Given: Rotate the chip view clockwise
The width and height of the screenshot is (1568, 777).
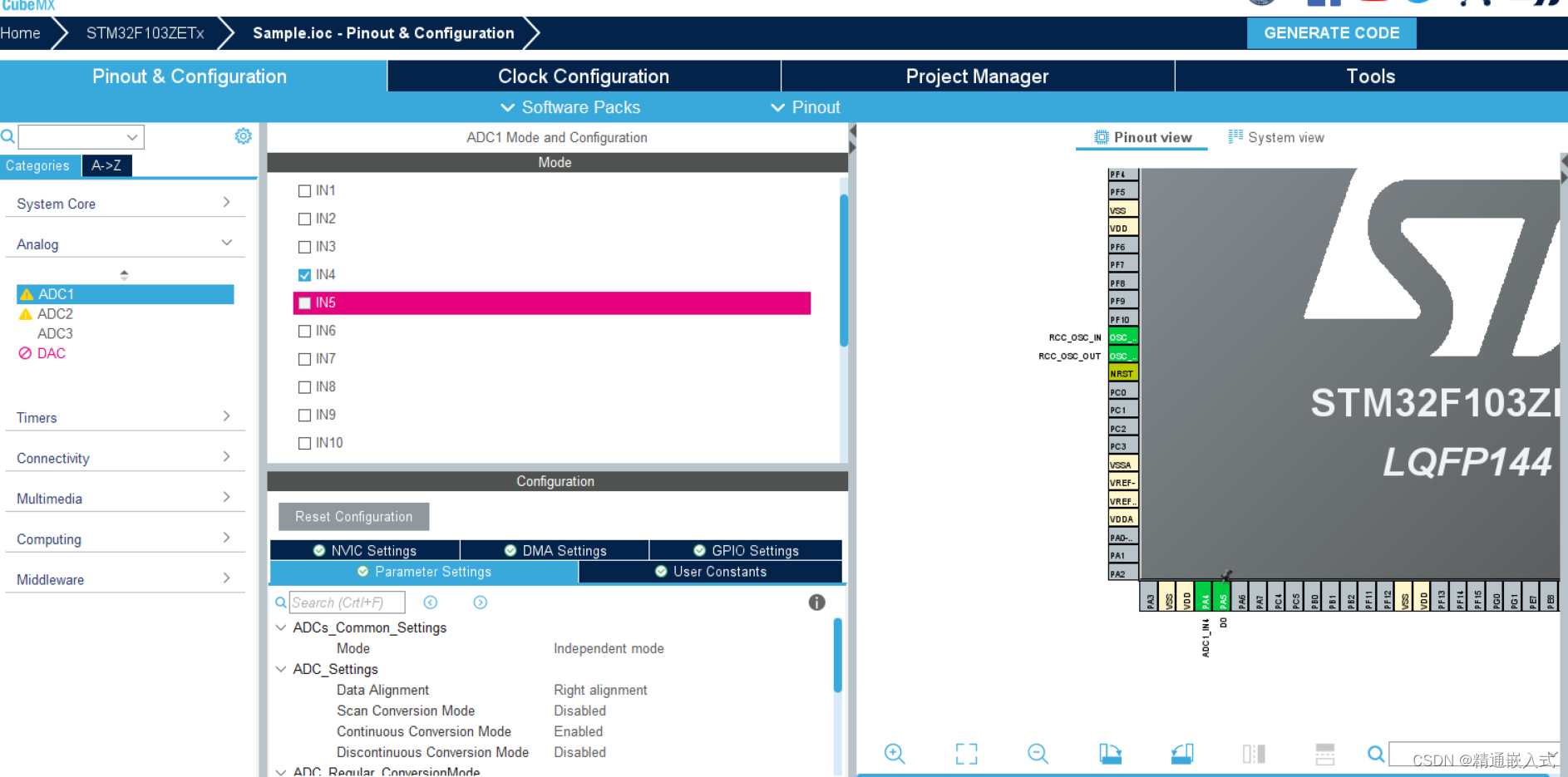Looking at the screenshot, I should coord(1110,754).
